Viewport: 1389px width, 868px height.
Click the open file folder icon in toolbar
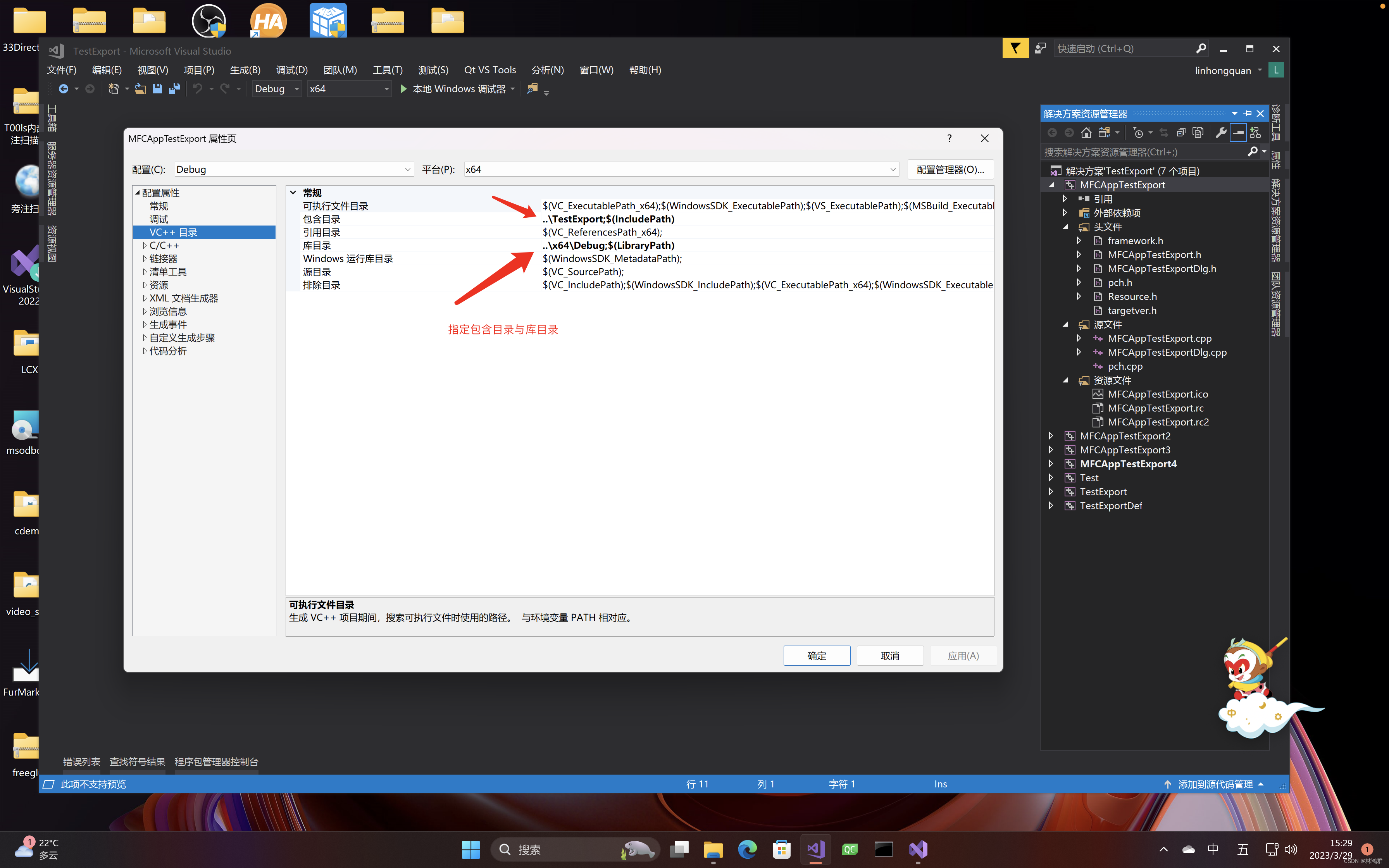140,89
